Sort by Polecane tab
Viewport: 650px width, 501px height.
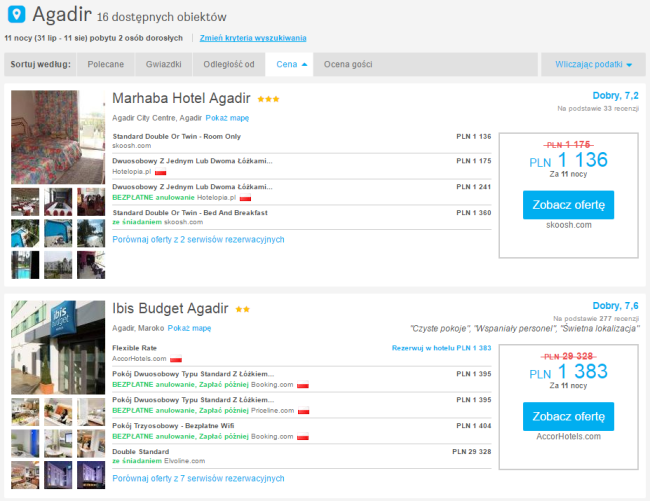click(x=106, y=64)
